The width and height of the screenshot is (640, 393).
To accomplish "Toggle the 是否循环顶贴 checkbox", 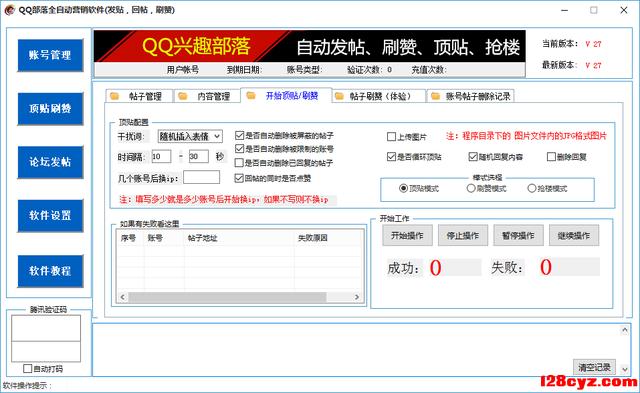I will [391, 156].
